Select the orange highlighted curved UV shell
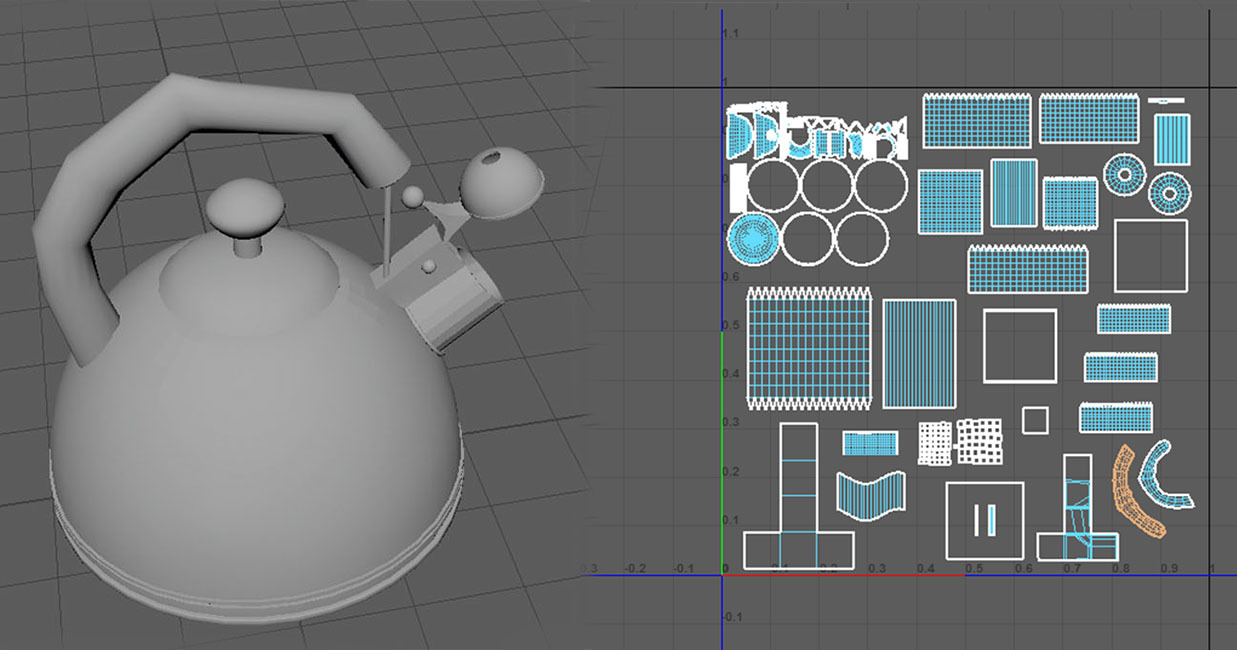This screenshot has width=1237, height=650. click(1136, 492)
